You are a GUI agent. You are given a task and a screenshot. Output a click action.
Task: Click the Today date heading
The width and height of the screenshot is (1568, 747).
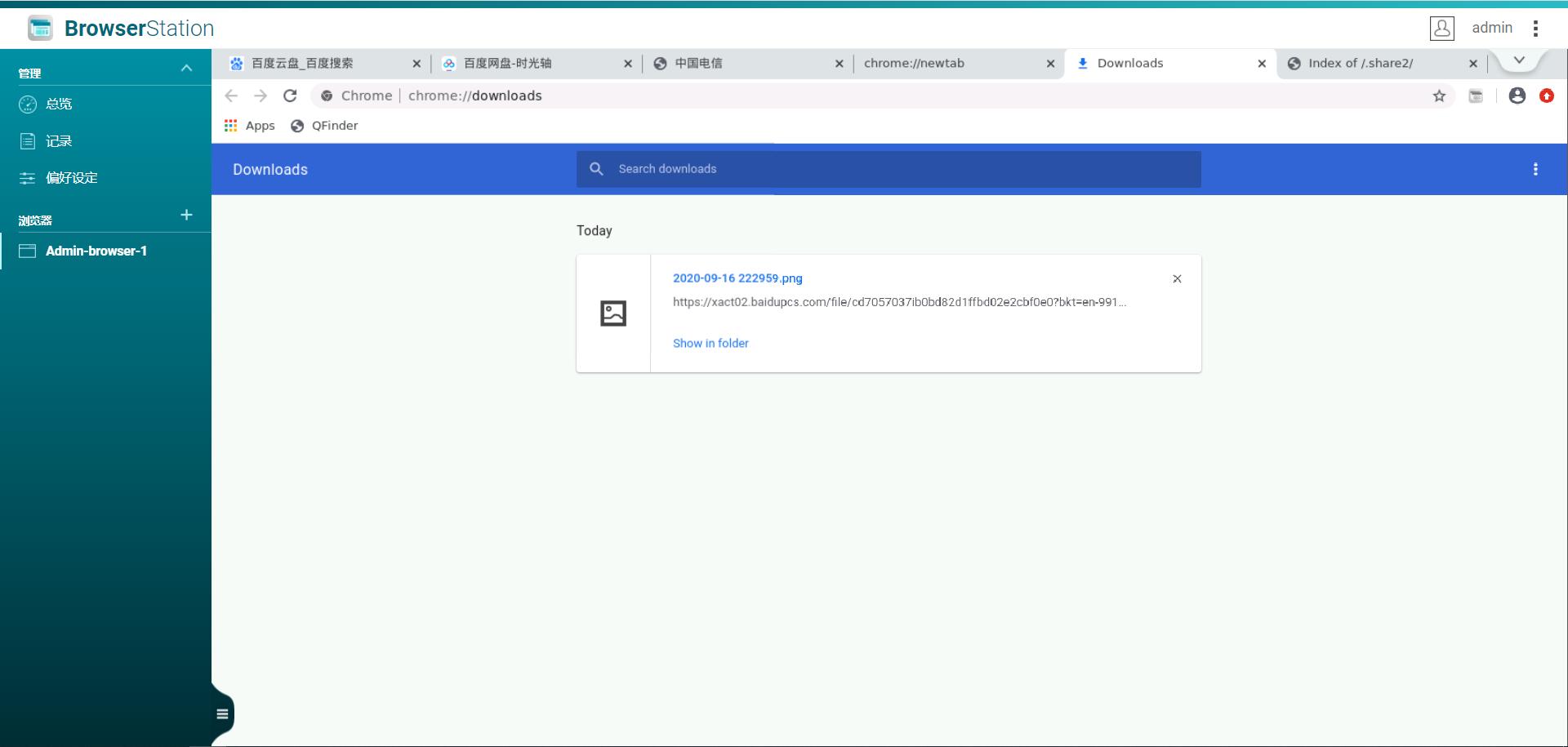pos(595,231)
